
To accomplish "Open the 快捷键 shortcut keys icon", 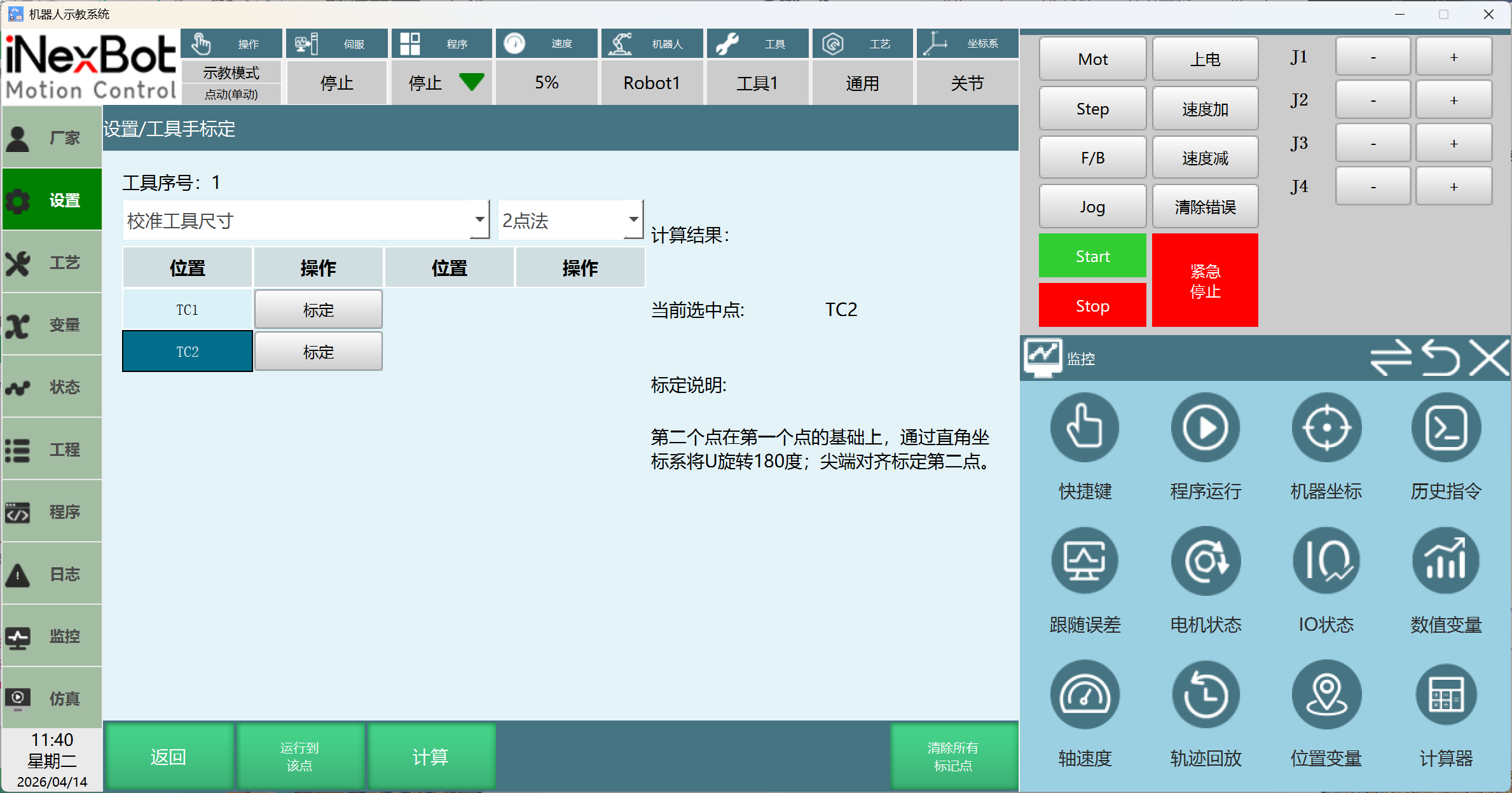I will 1084,428.
